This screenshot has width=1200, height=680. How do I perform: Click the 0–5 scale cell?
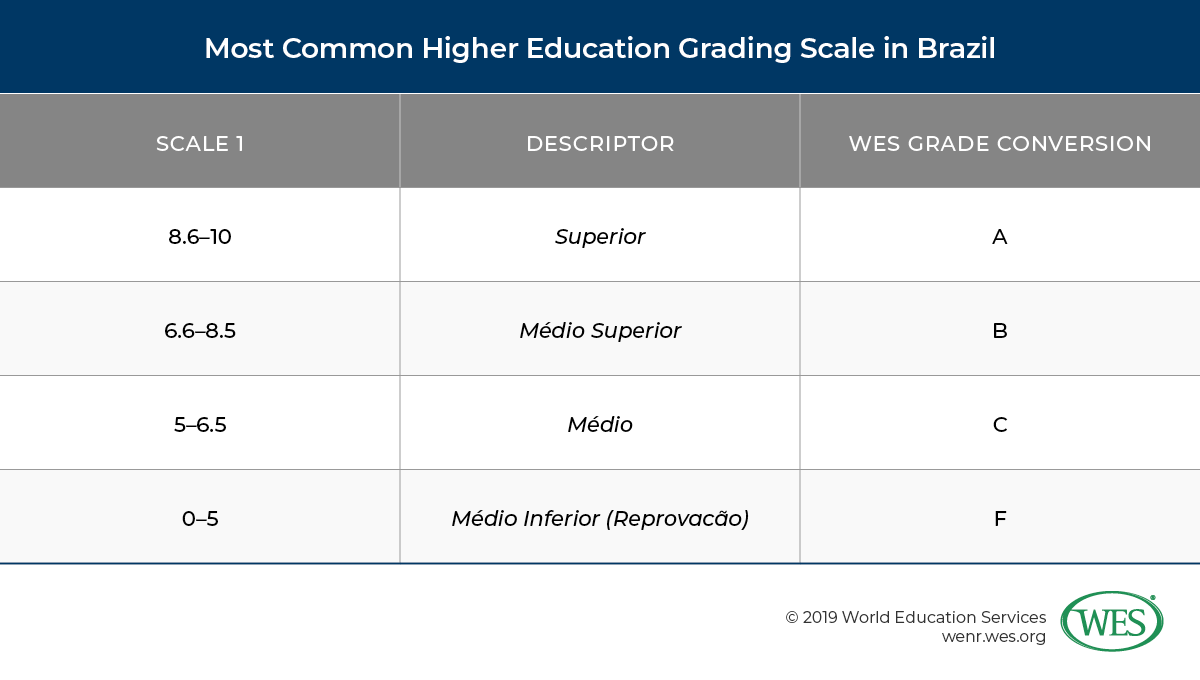(200, 519)
